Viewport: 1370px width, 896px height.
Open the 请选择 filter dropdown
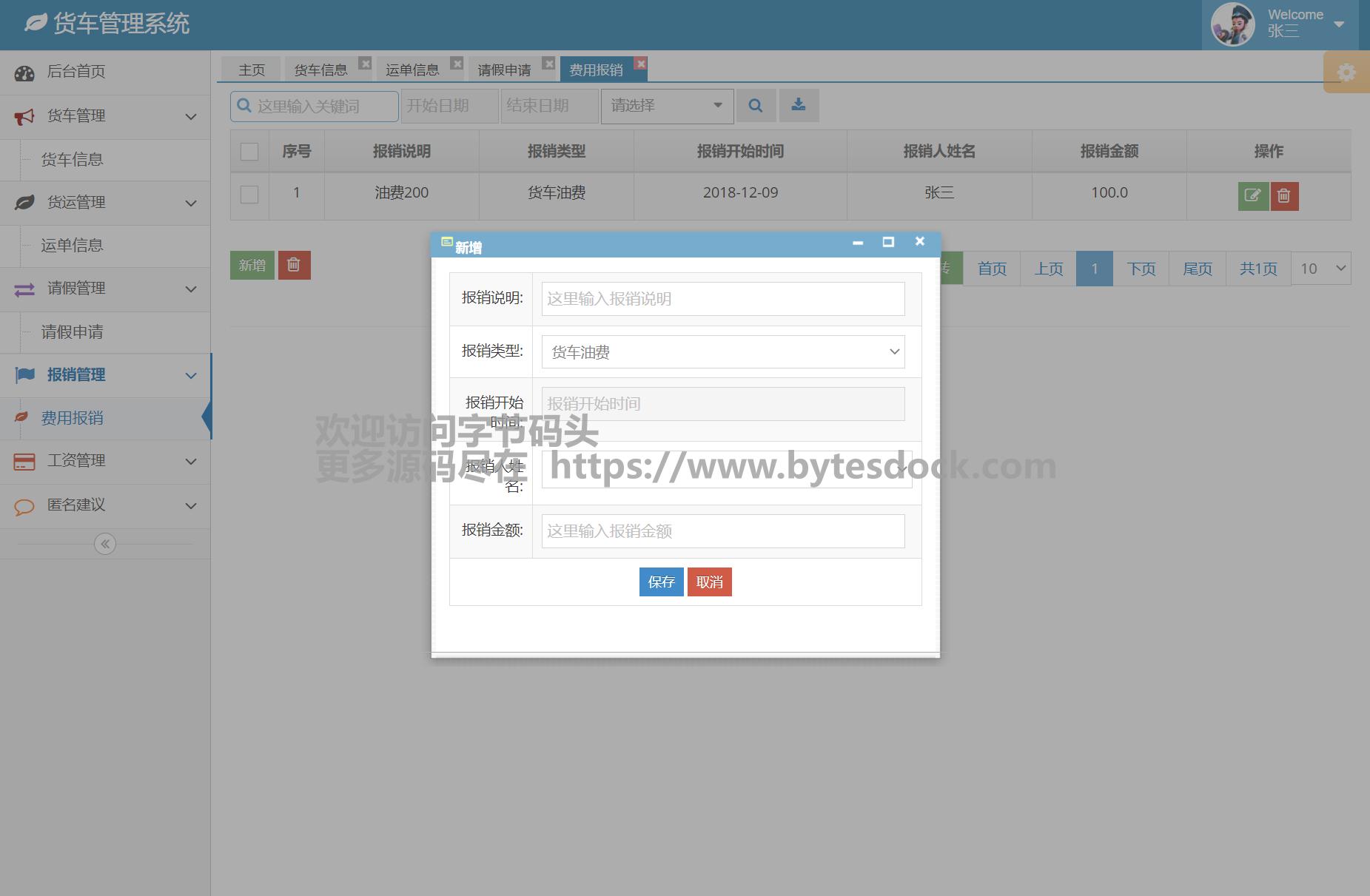point(666,106)
